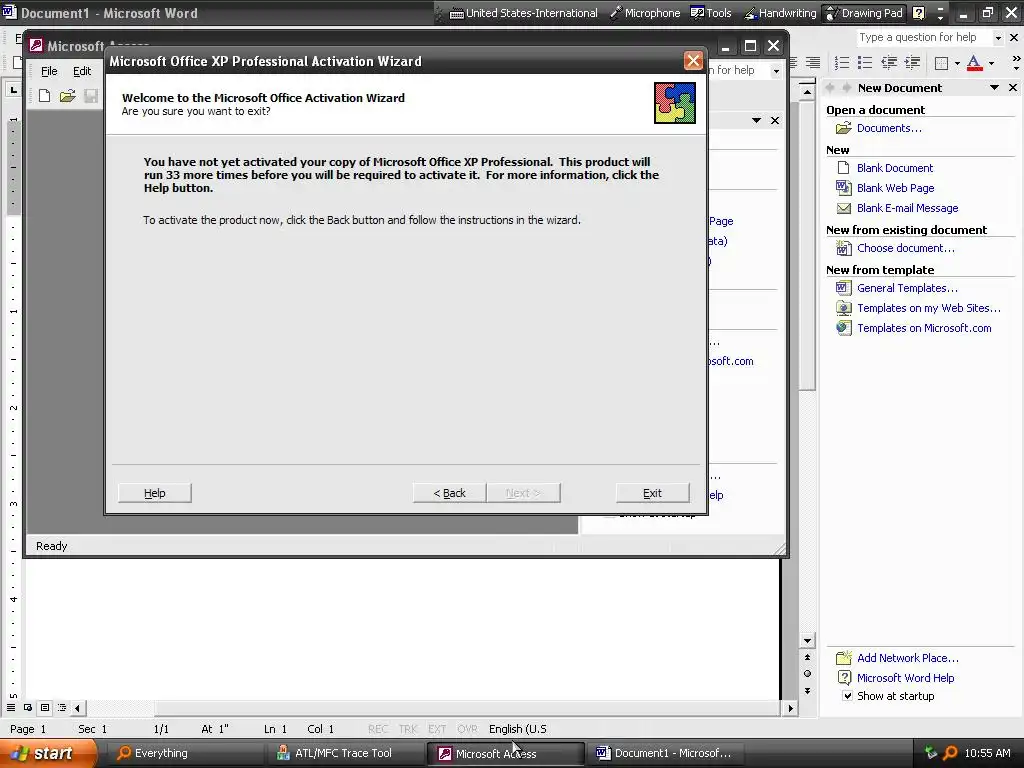
Task: Click the language bar help question icon
Action: click(x=918, y=13)
